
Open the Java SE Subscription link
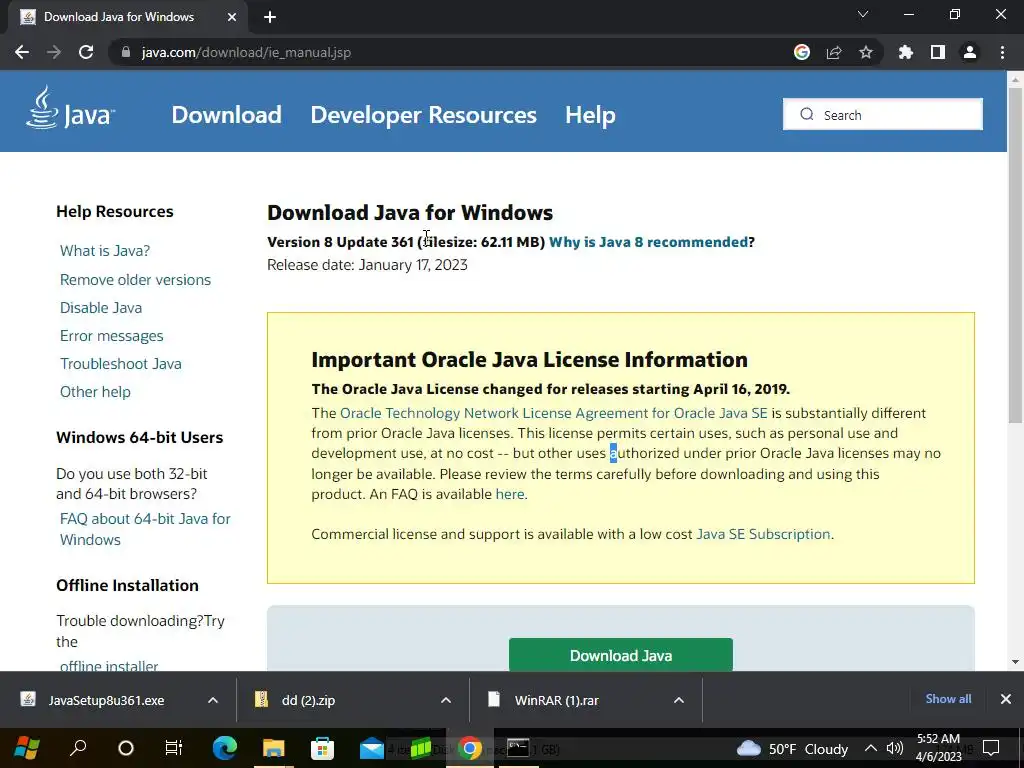click(763, 534)
